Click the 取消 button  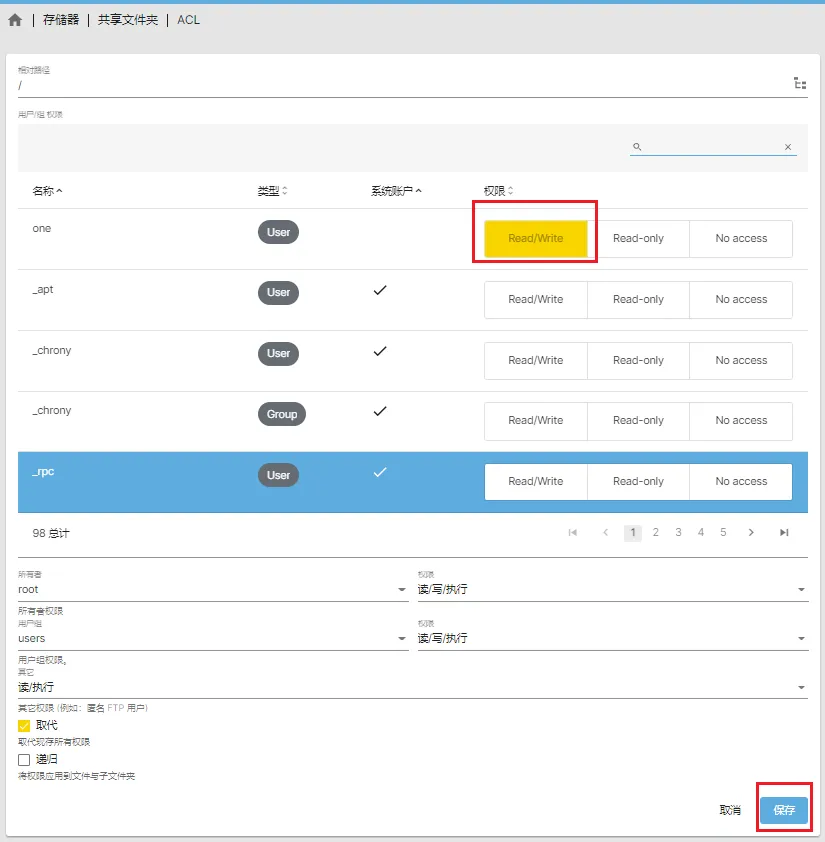730,810
